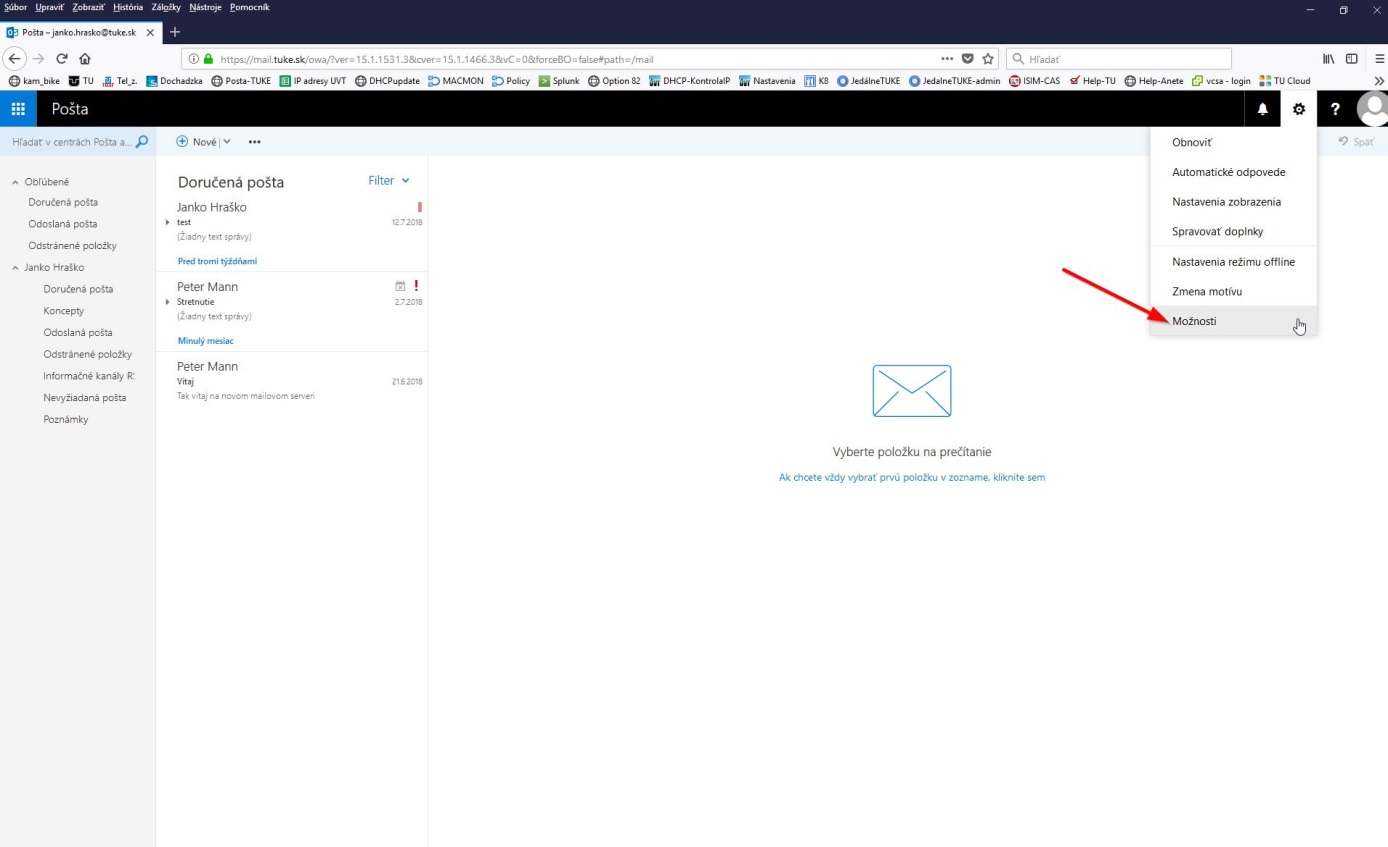Image resolution: width=1388 pixels, height=847 pixels.
Task: Open the Dochadzka bookmark
Action: click(x=173, y=81)
